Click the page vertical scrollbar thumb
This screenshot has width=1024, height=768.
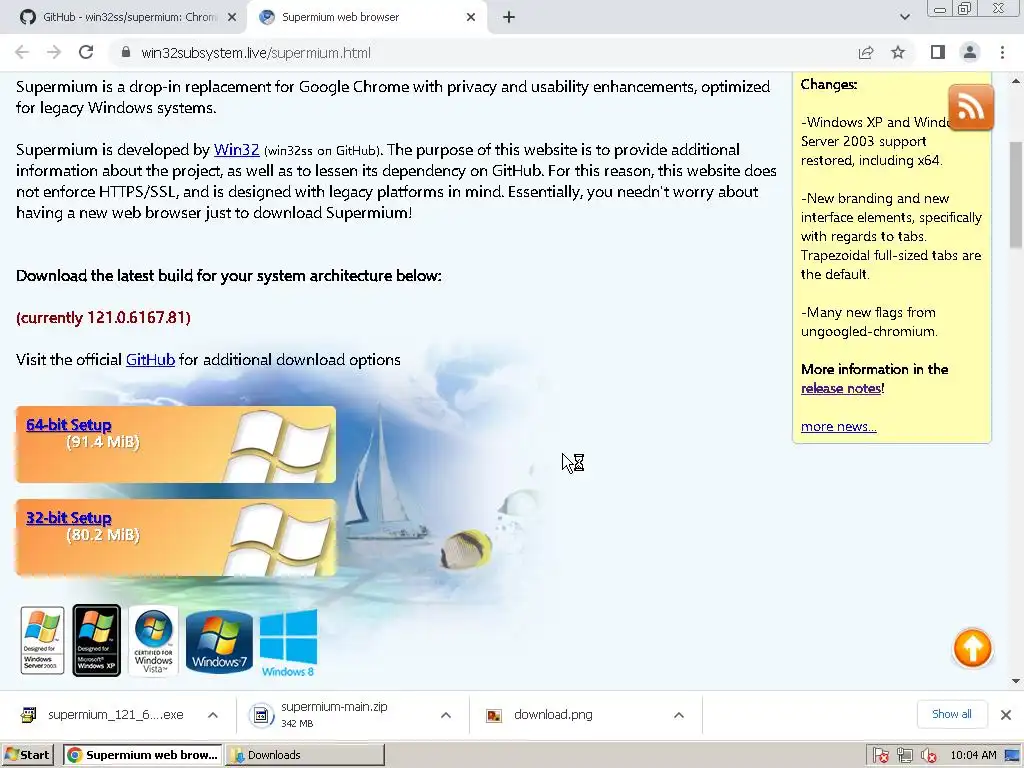point(1016,195)
